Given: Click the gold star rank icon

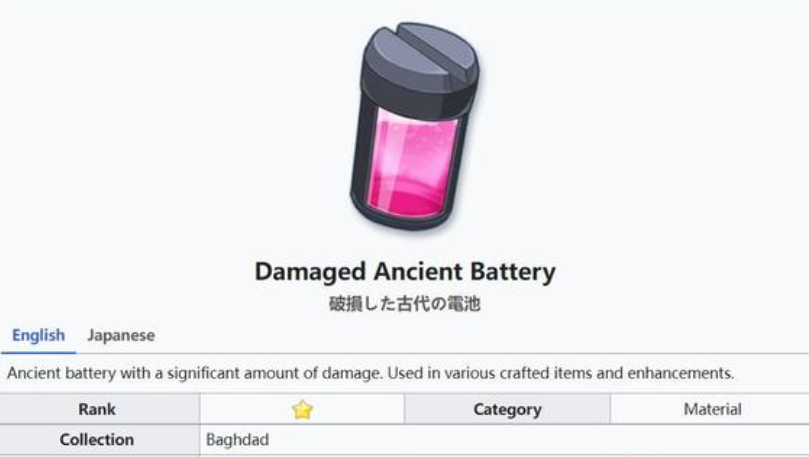Looking at the screenshot, I should click(x=302, y=410).
